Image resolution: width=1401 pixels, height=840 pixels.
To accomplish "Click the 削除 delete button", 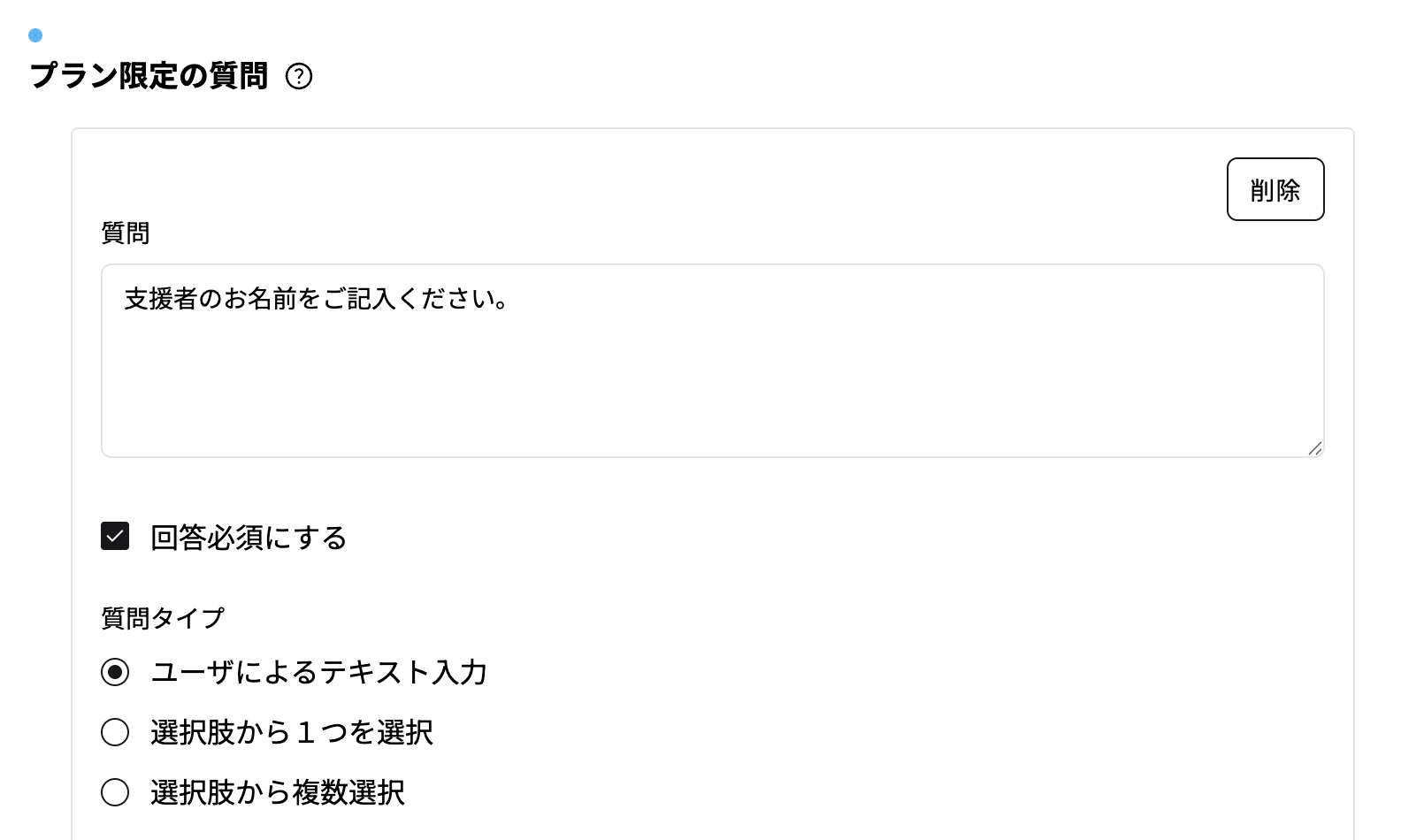I will pyautogui.click(x=1275, y=188).
